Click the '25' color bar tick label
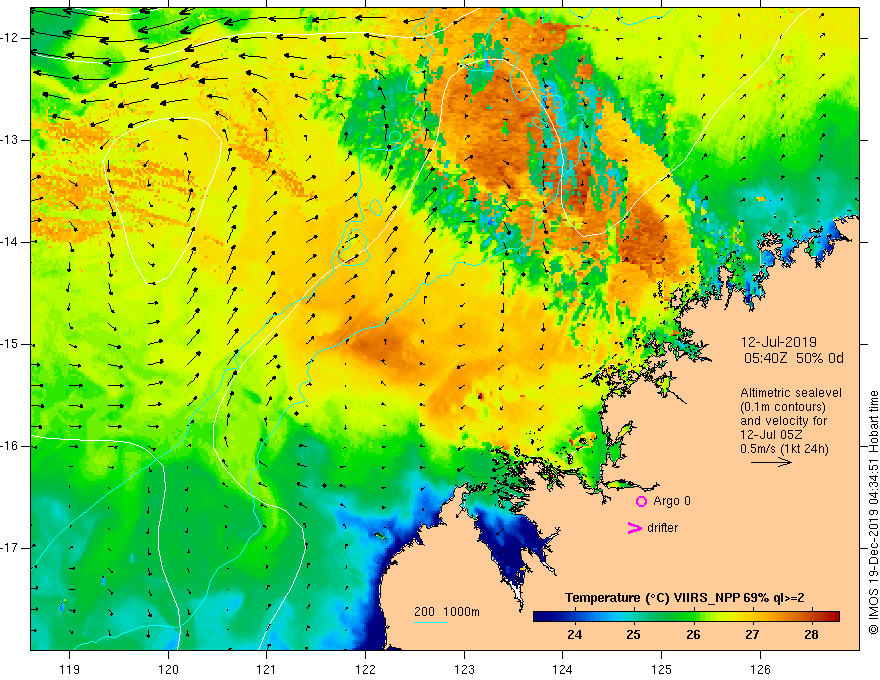This screenshot has height=680, width=880. tap(634, 635)
